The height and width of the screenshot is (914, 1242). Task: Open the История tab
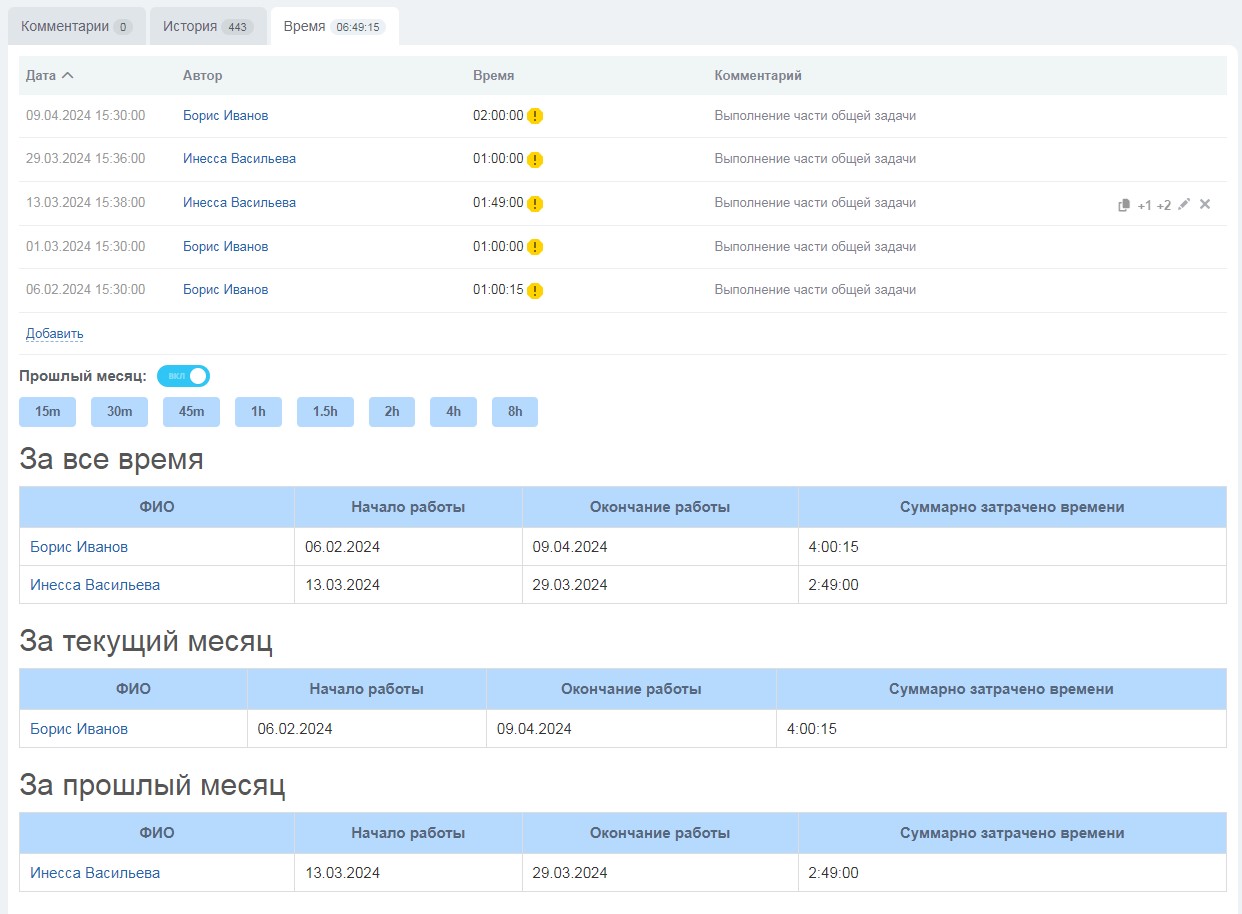click(208, 27)
